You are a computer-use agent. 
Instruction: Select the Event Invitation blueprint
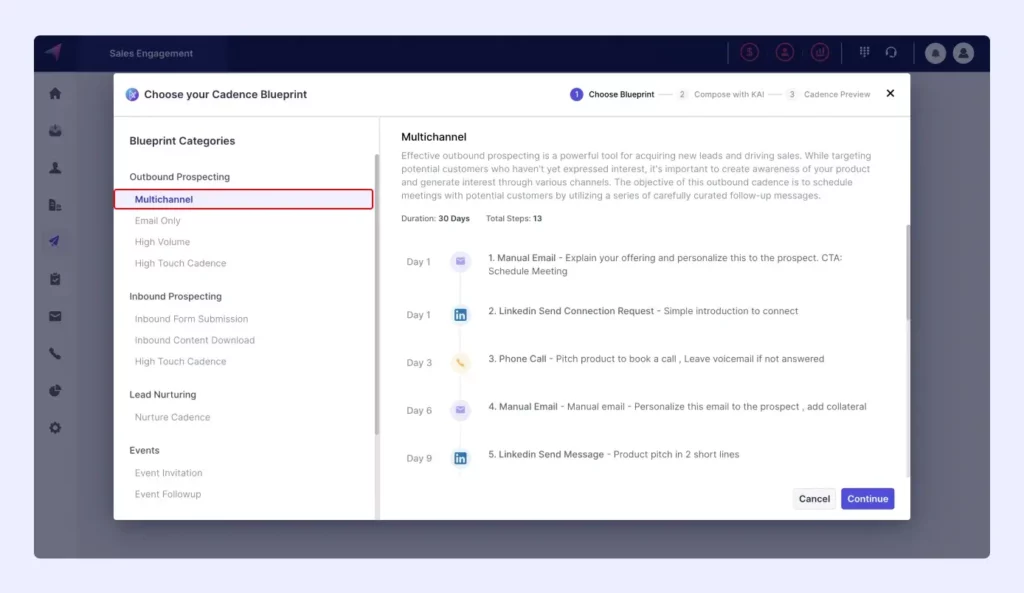[x=168, y=473]
